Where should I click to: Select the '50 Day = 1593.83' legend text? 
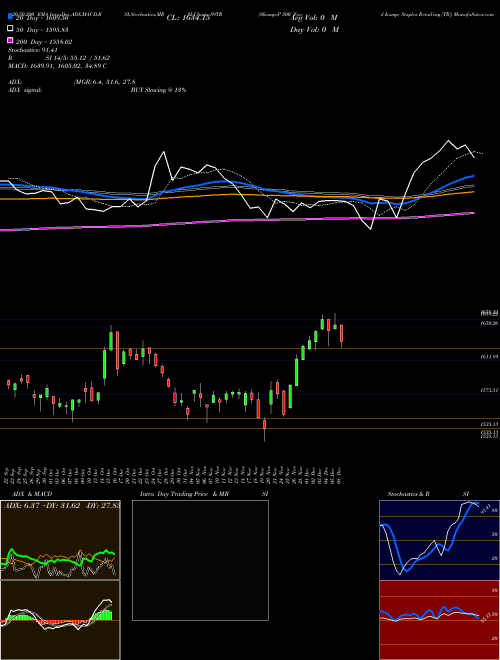(43, 30)
